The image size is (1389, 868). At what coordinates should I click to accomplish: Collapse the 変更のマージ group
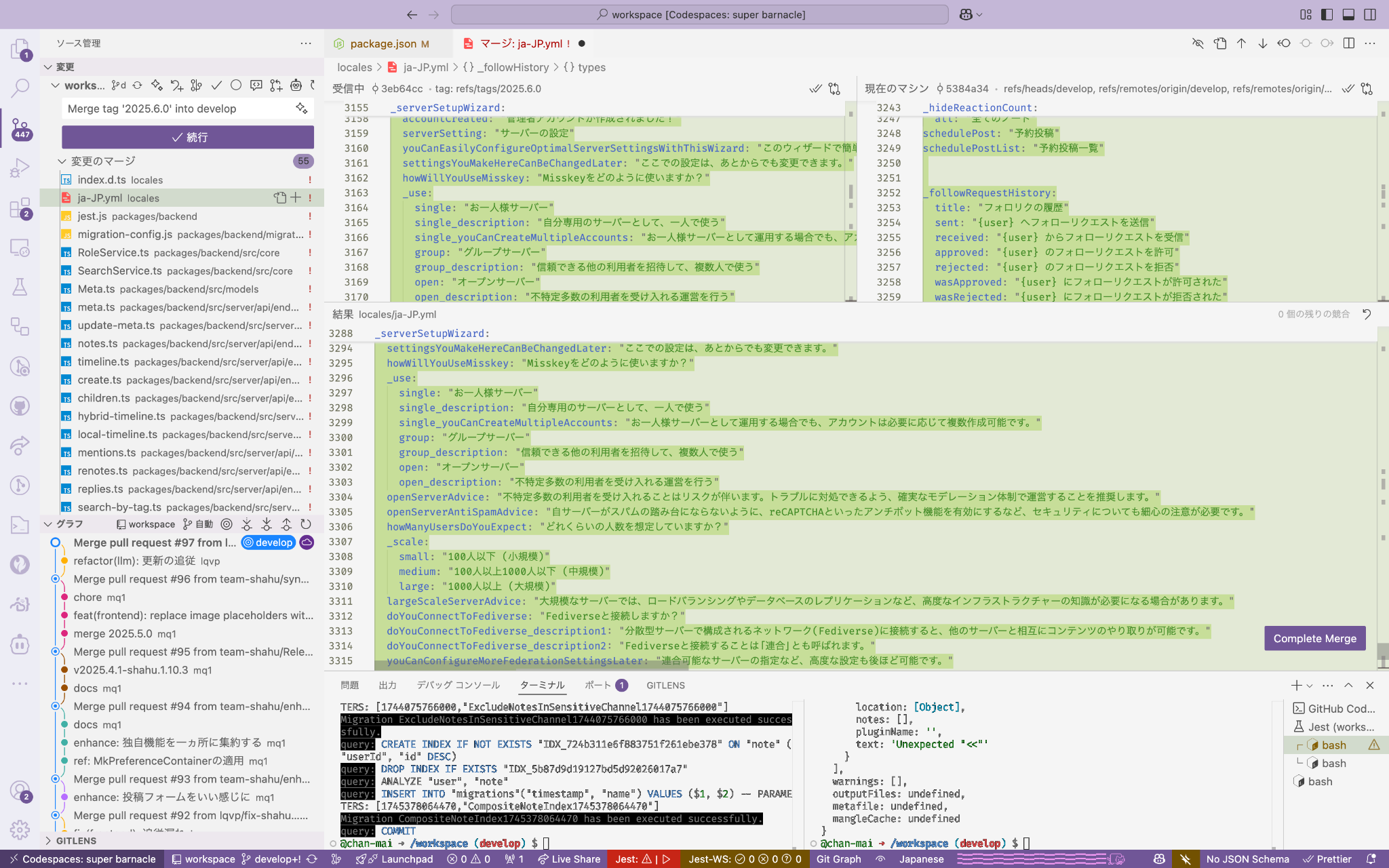[62, 161]
